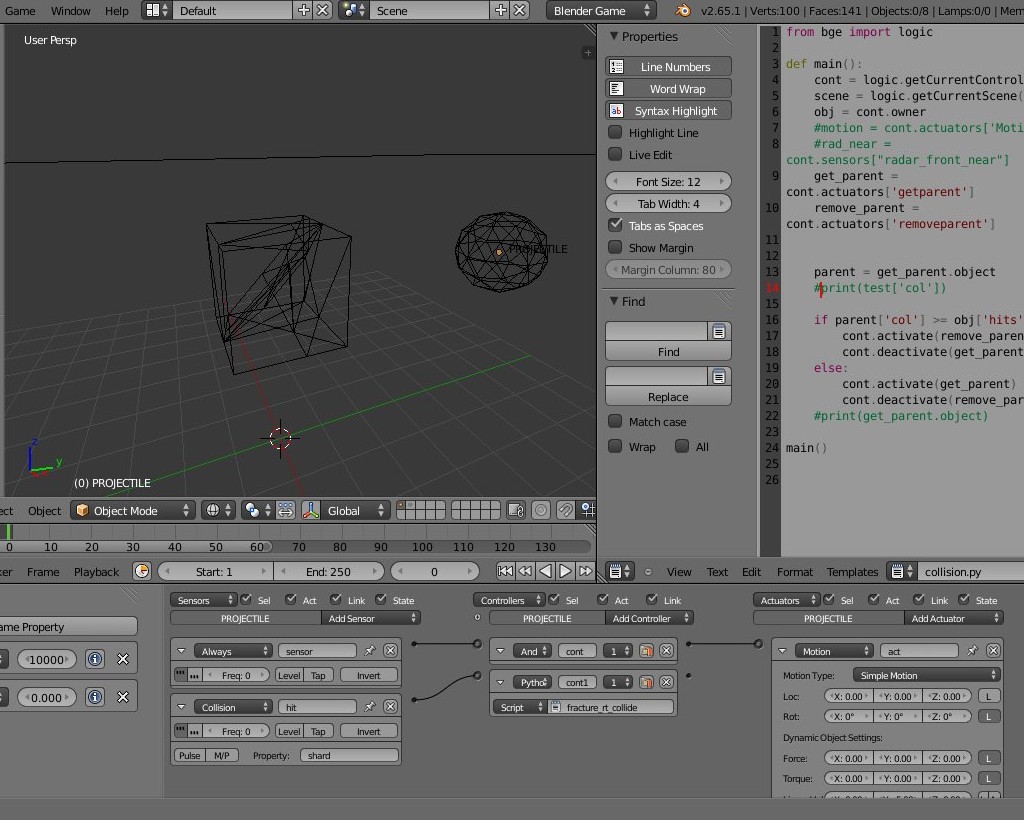Toggle Invert on the Collision sensor
The image size is (1024, 820).
[x=367, y=731]
